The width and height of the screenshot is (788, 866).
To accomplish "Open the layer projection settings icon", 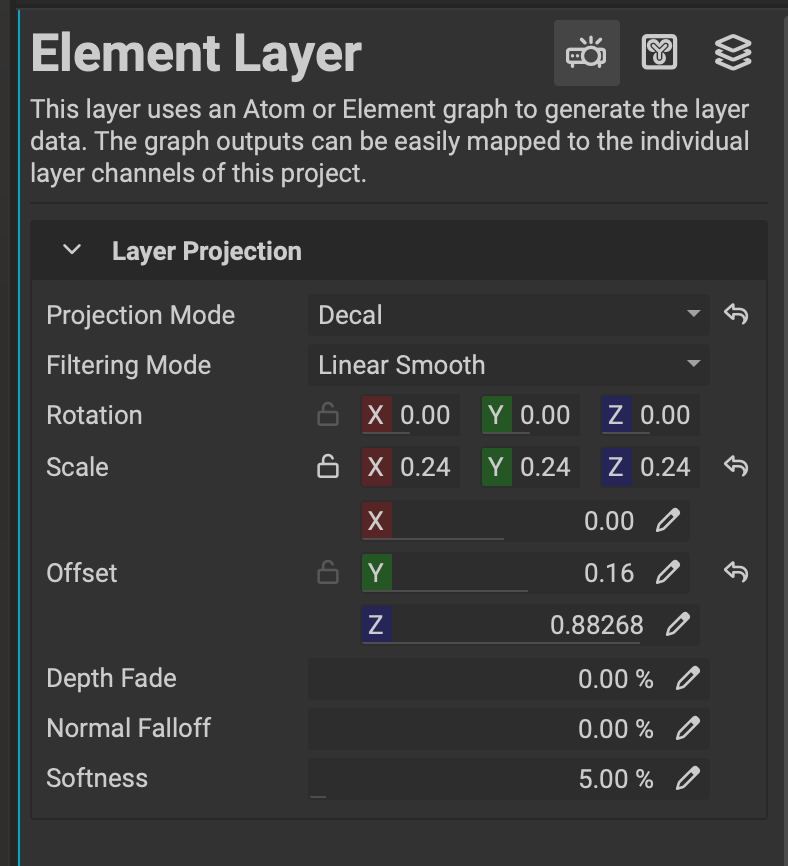I will (586, 53).
